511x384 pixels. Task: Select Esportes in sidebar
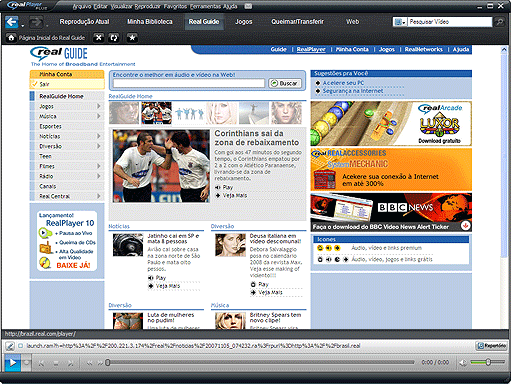50,126
